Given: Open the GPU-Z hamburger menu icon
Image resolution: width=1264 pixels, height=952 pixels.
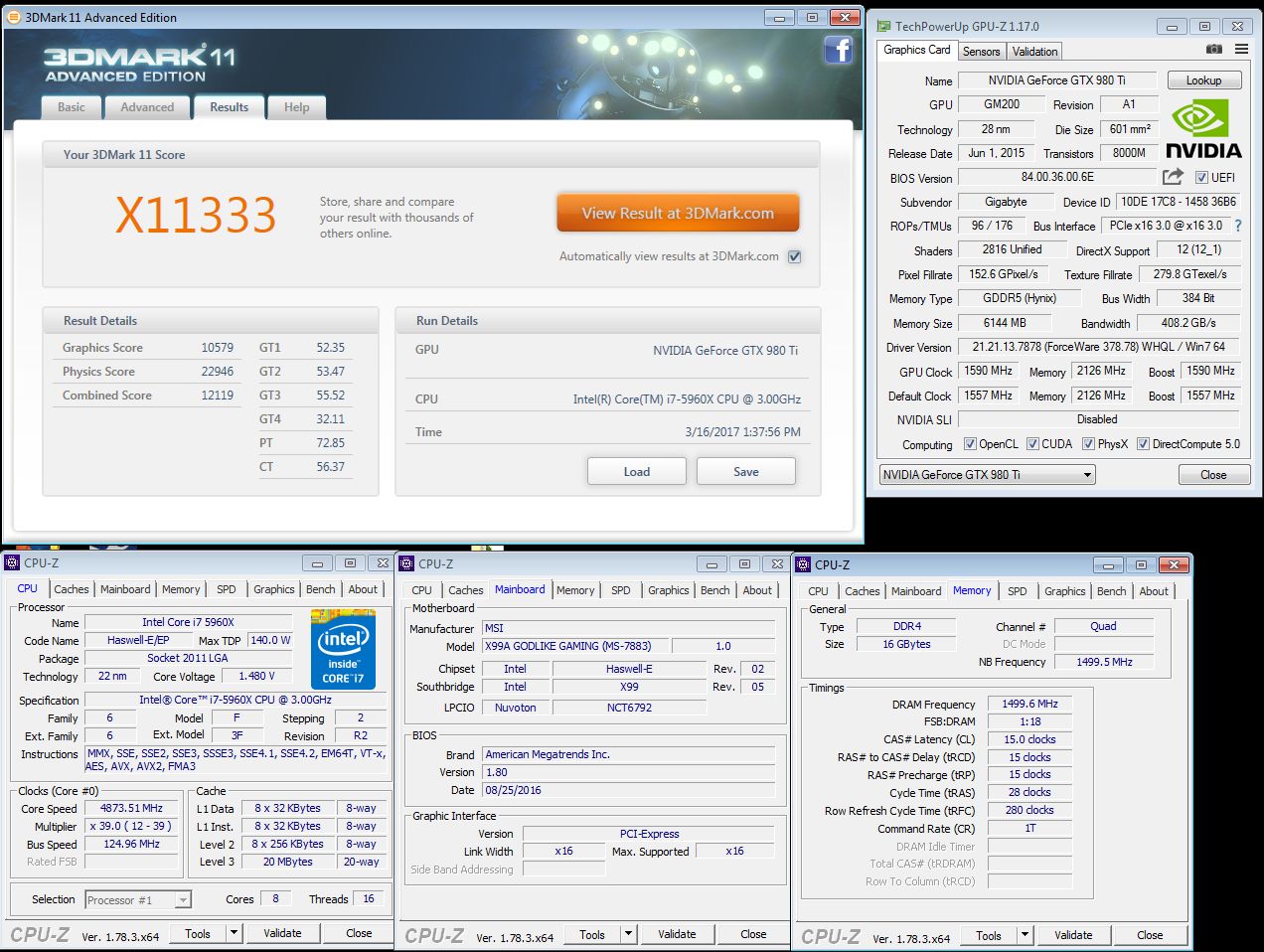Looking at the screenshot, I should [1241, 49].
